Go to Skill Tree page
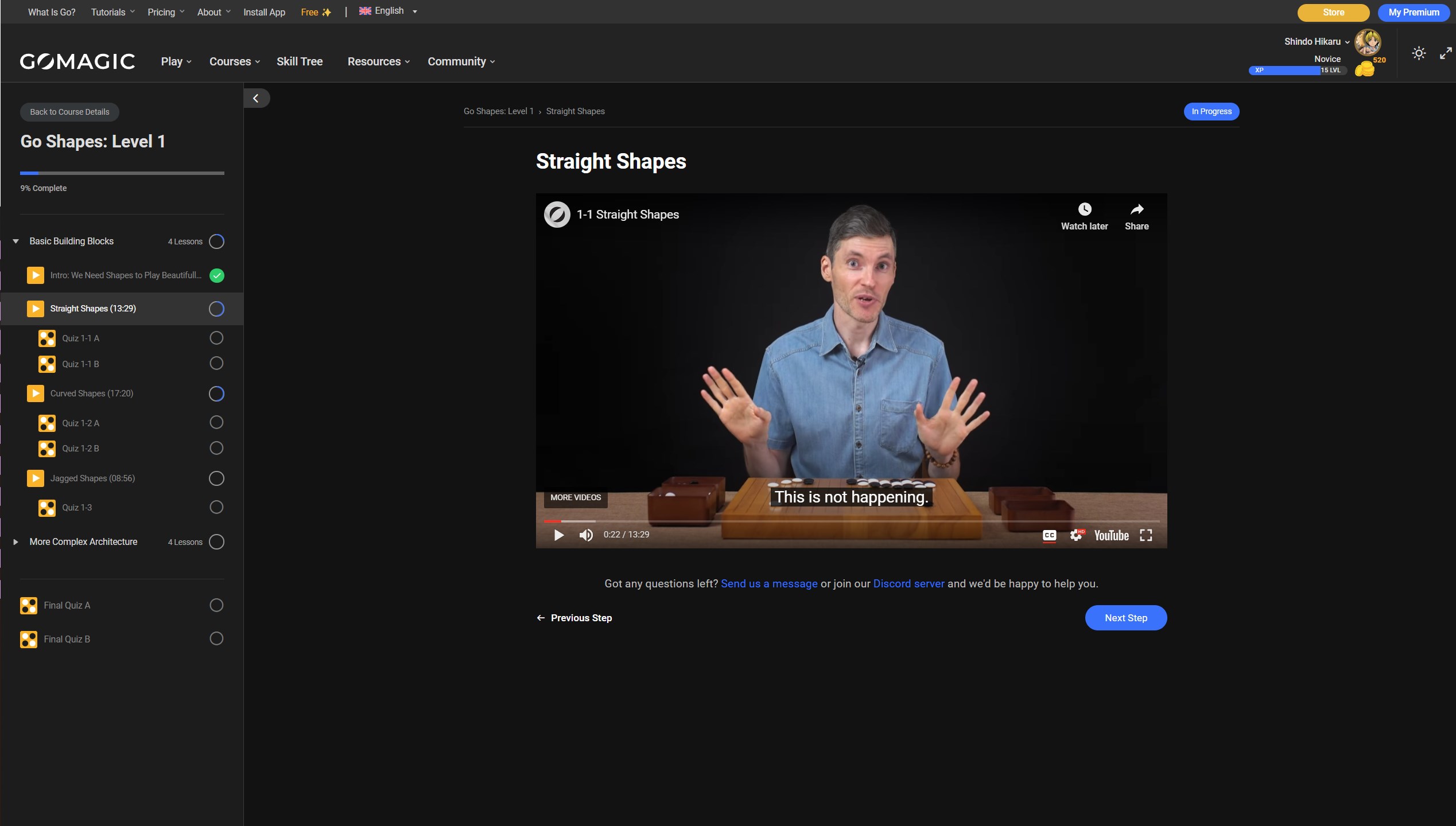The image size is (1456, 826). [300, 61]
